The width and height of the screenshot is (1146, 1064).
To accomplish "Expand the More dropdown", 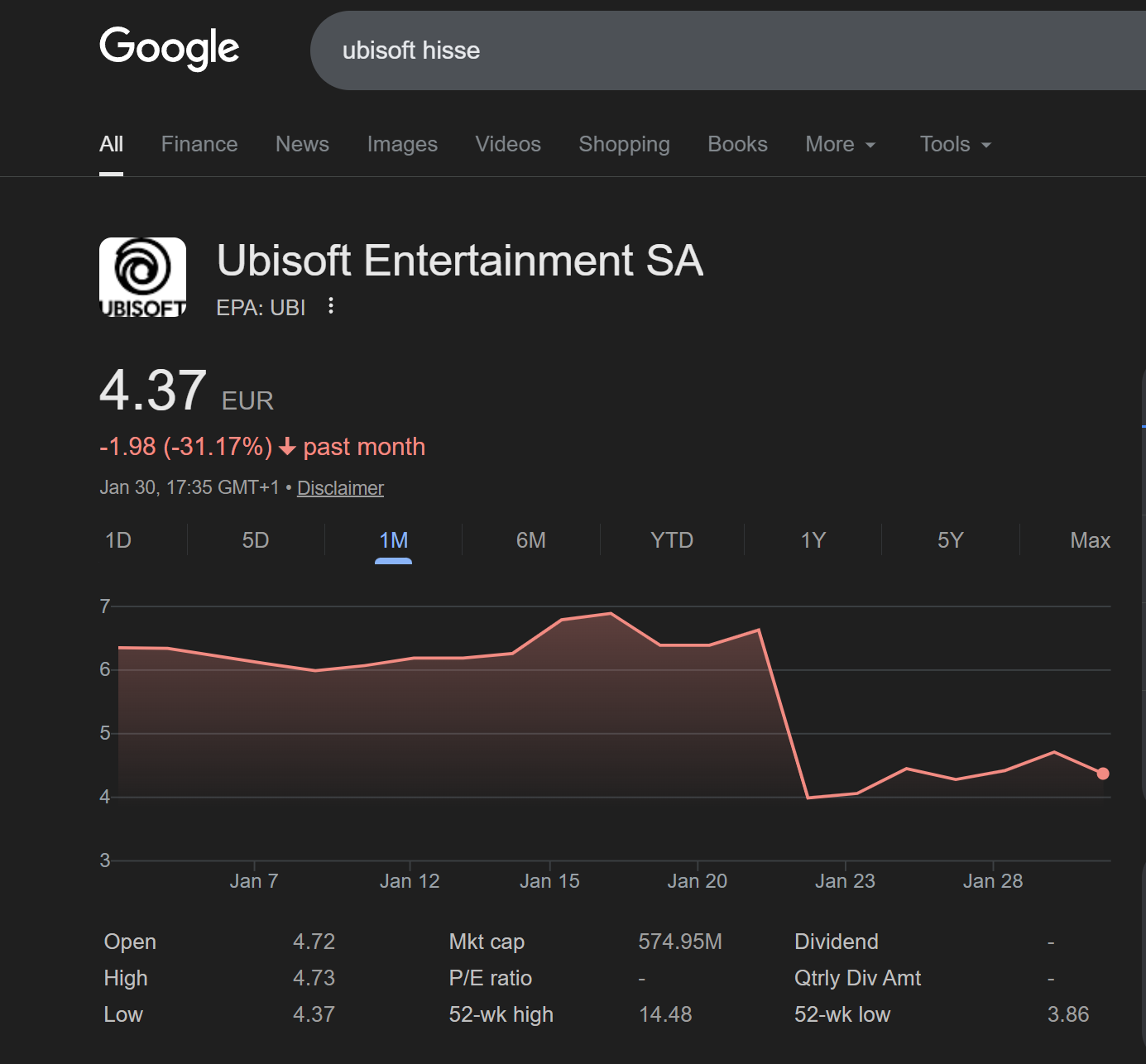I will pyautogui.click(x=840, y=144).
